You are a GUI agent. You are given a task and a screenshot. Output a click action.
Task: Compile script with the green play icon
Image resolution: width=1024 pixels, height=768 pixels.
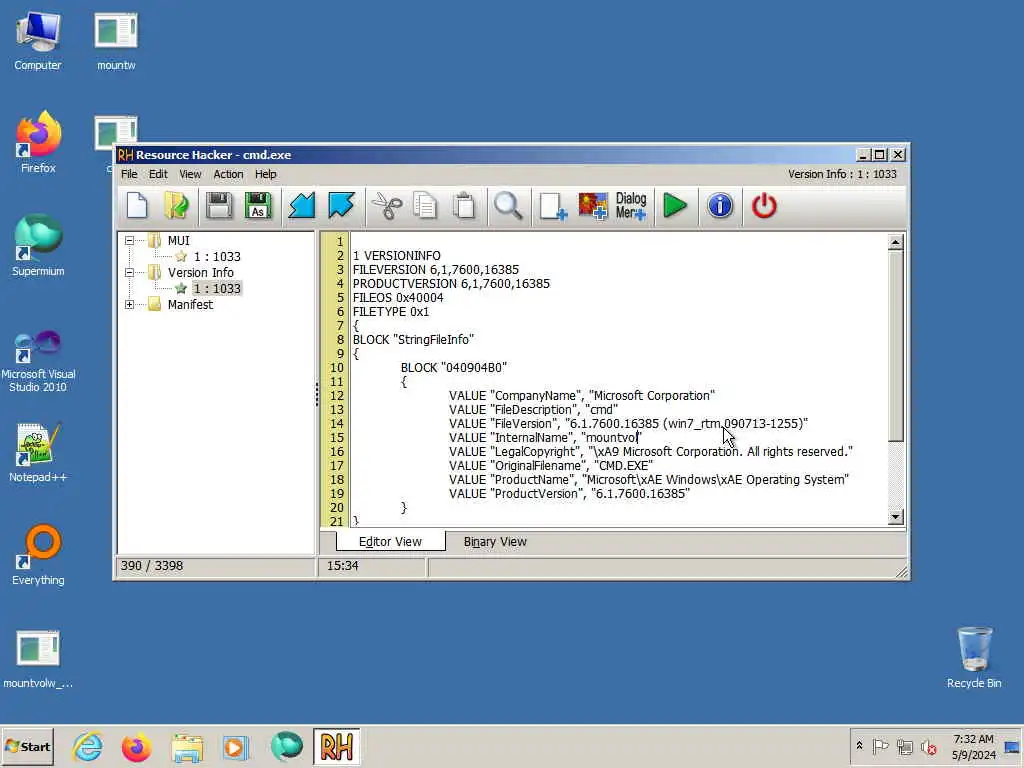675,206
